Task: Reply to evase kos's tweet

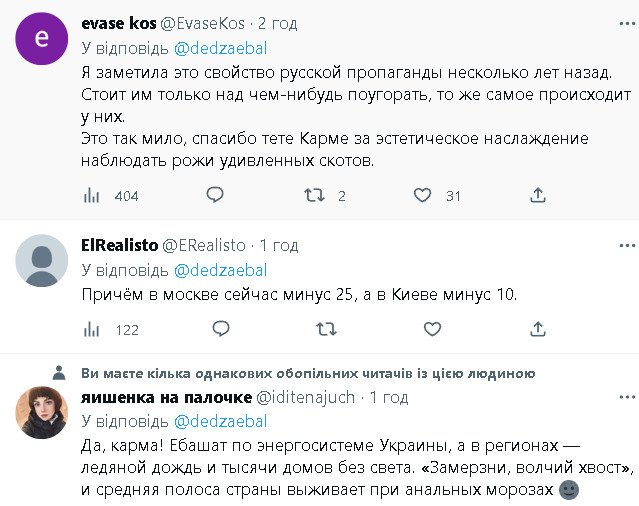Action: [x=214, y=195]
